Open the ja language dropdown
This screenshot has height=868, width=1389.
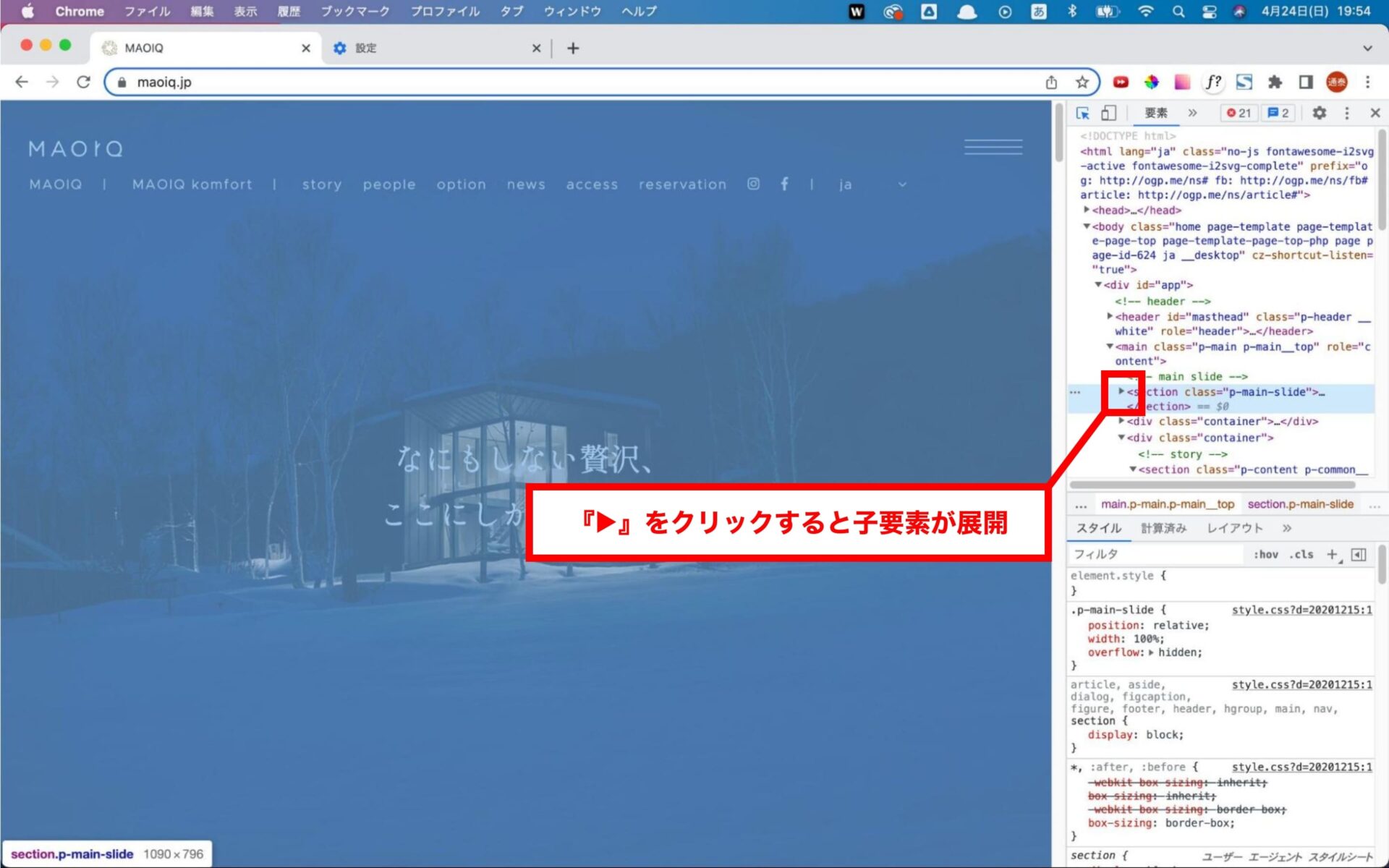point(872,184)
